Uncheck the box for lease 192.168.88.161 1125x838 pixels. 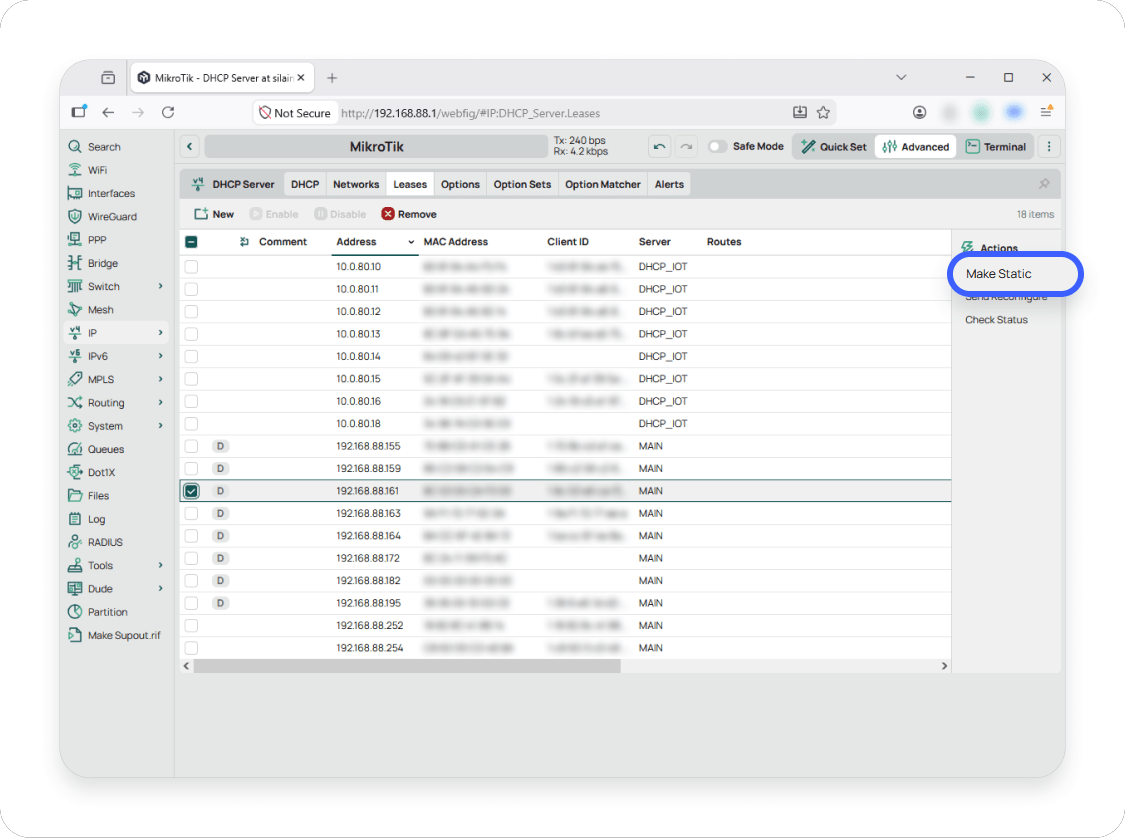[x=191, y=491]
